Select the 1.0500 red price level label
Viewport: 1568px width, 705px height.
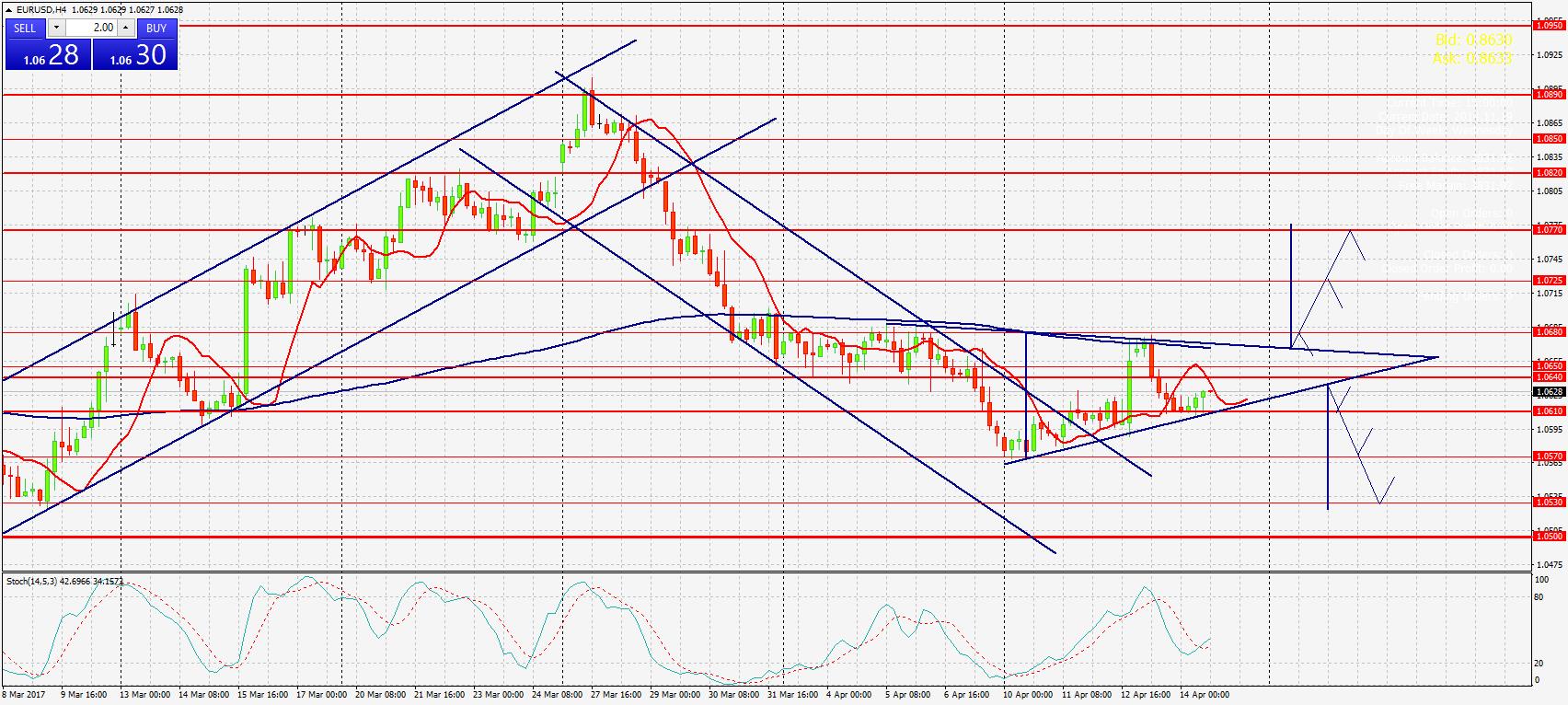[x=1549, y=536]
